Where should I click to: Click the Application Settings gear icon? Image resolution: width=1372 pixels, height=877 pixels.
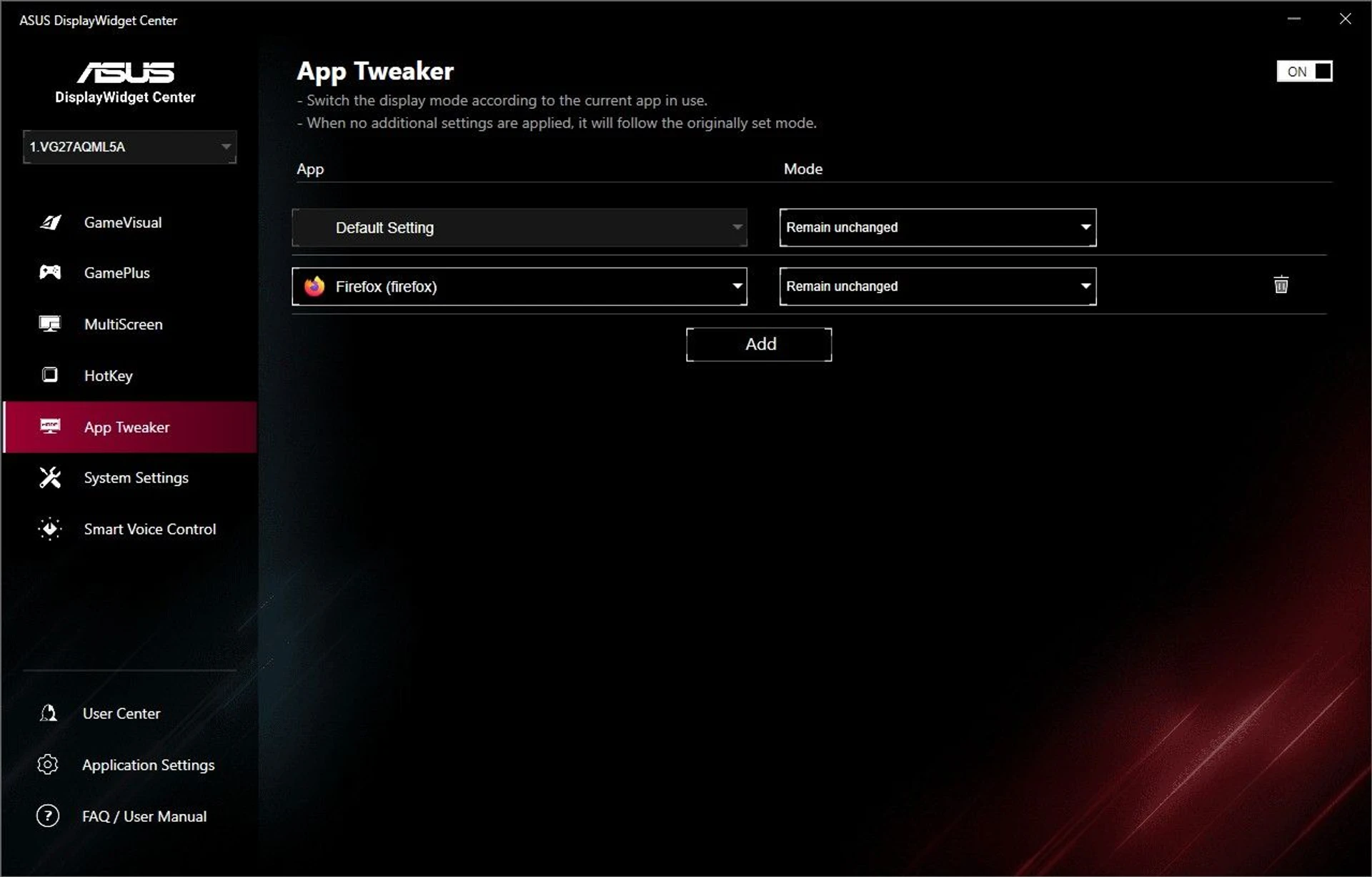coord(48,764)
